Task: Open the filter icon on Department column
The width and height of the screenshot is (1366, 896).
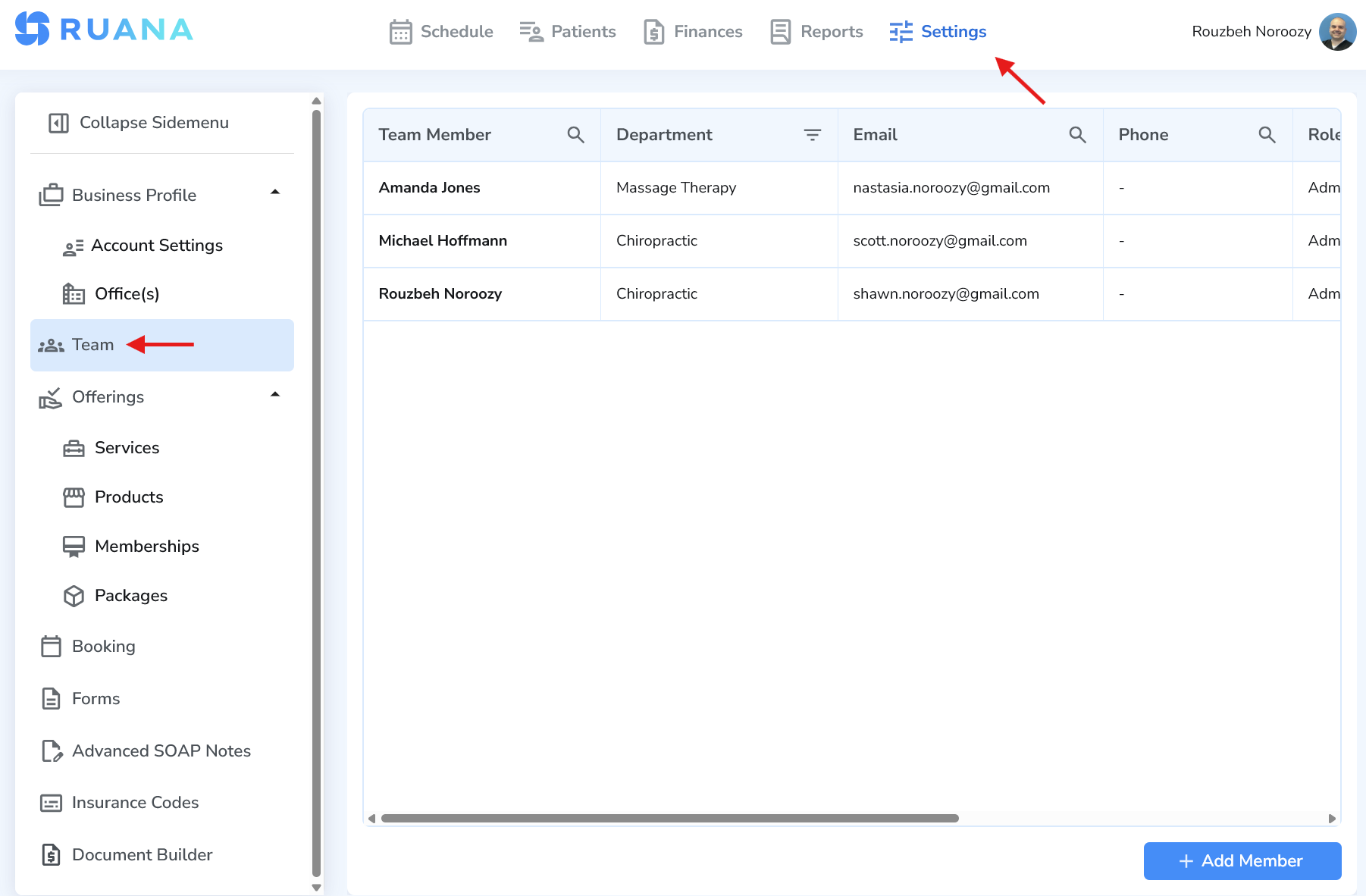Action: point(812,134)
